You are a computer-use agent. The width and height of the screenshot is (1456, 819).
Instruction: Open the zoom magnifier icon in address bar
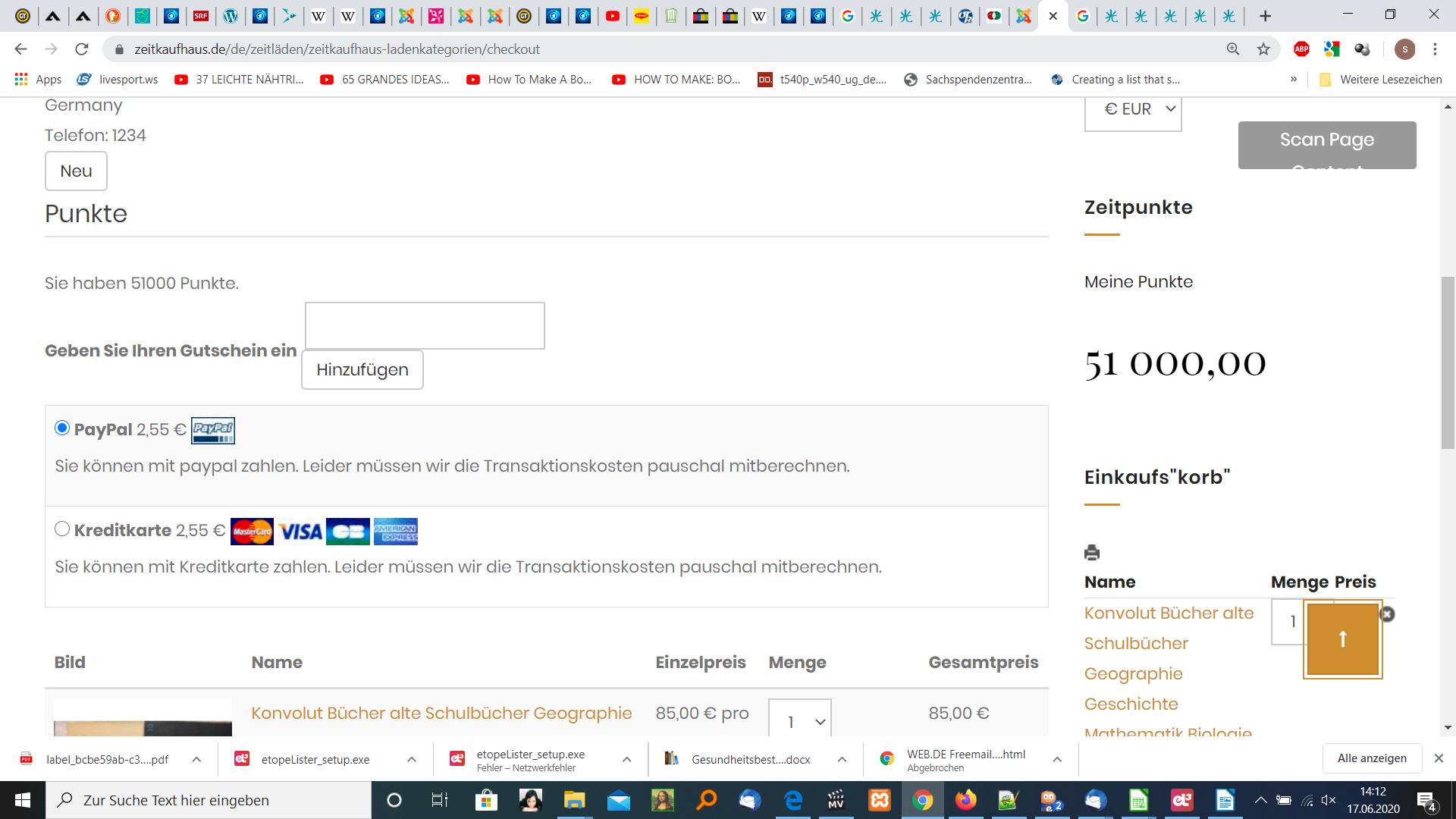coord(1233,49)
